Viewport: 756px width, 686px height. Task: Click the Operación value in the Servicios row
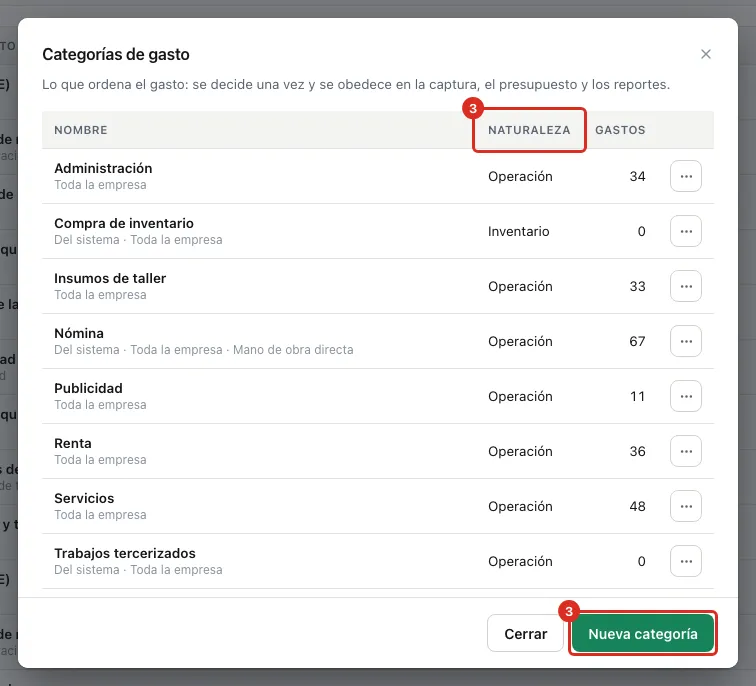pos(520,506)
